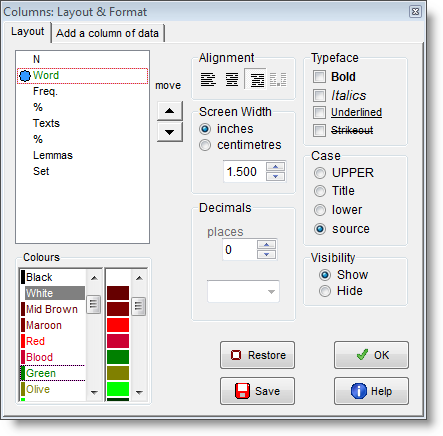This screenshot has height=436, width=443.
Task: Increase decimal places value
Action: click(x=266, y=245)
